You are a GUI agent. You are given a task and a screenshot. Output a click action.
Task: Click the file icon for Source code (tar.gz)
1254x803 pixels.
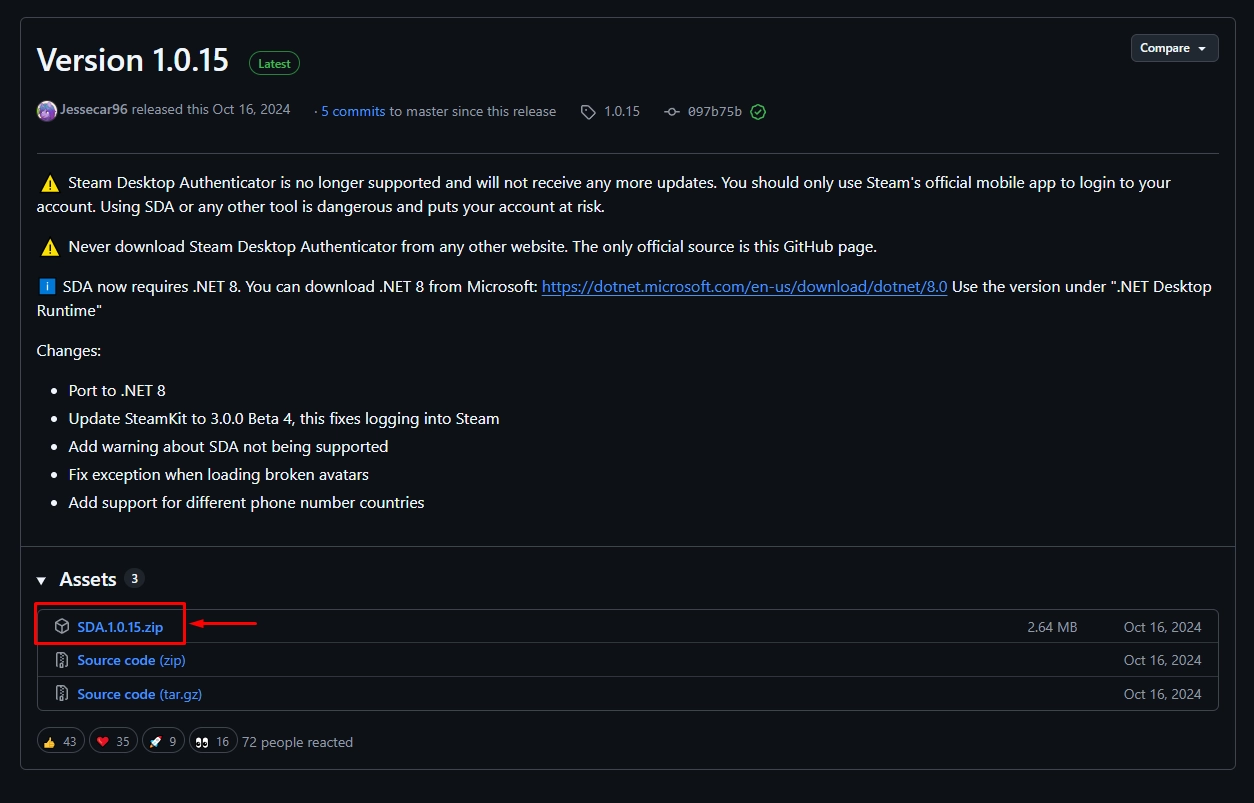coord(62,694)
